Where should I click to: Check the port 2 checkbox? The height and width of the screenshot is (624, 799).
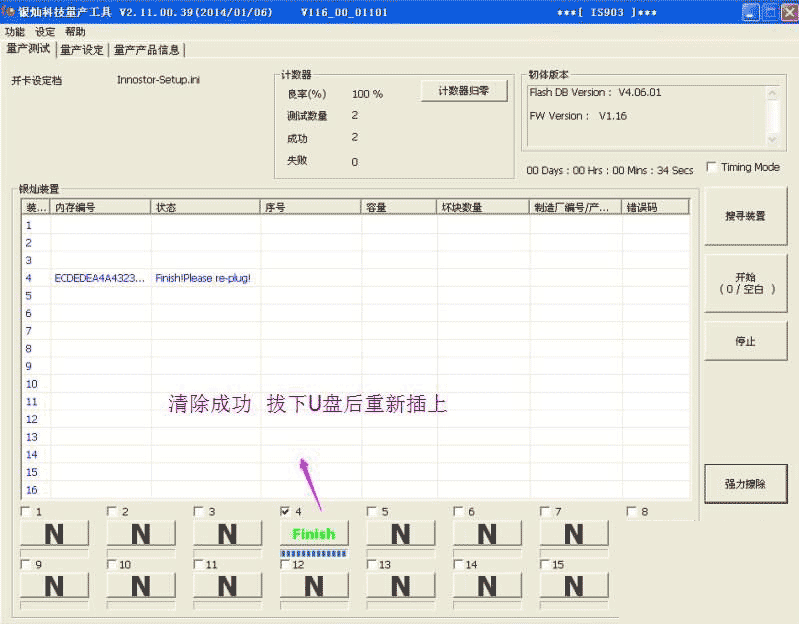click(112, 511)
